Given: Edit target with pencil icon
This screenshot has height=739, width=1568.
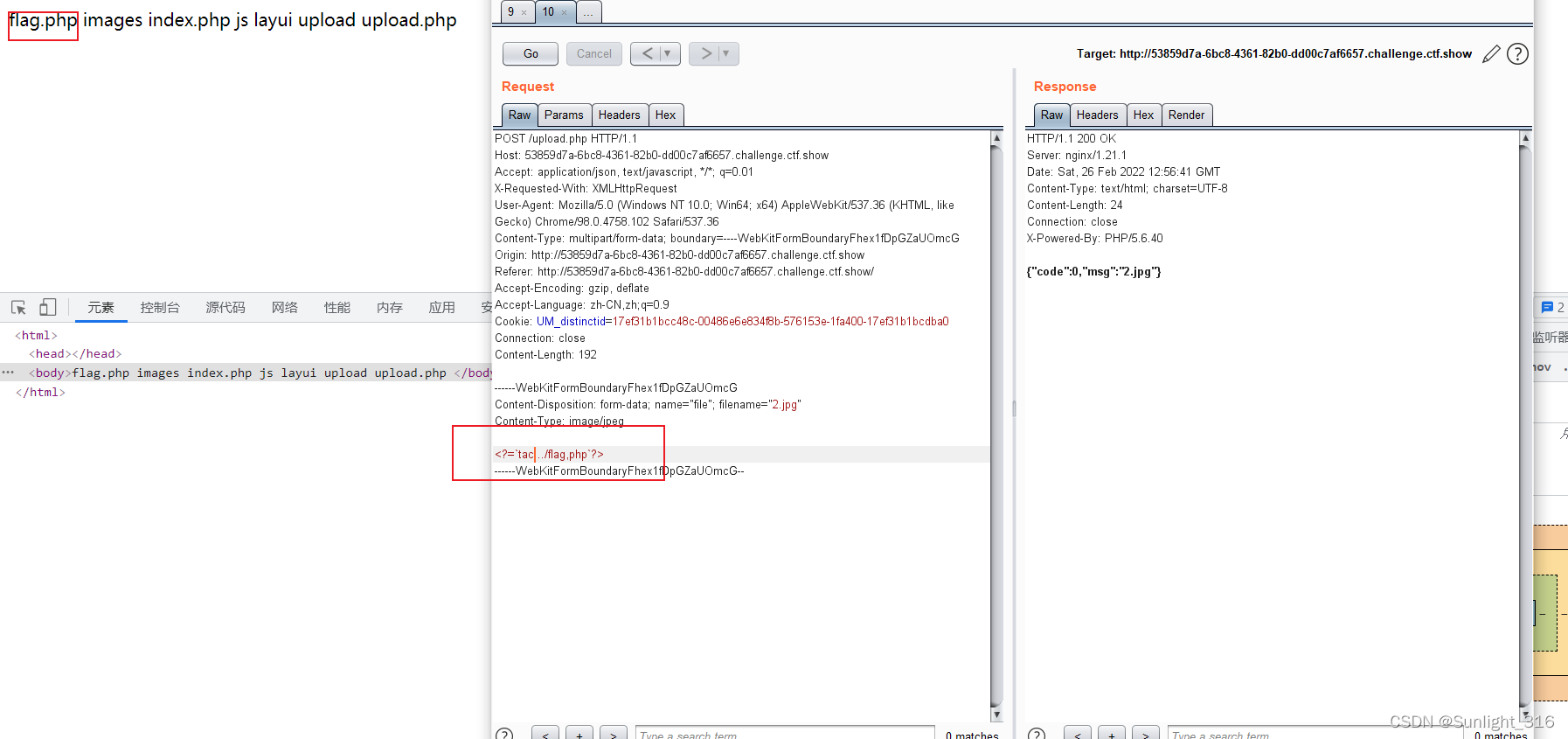Looking at the screenshot, I should pos(1491,54).
